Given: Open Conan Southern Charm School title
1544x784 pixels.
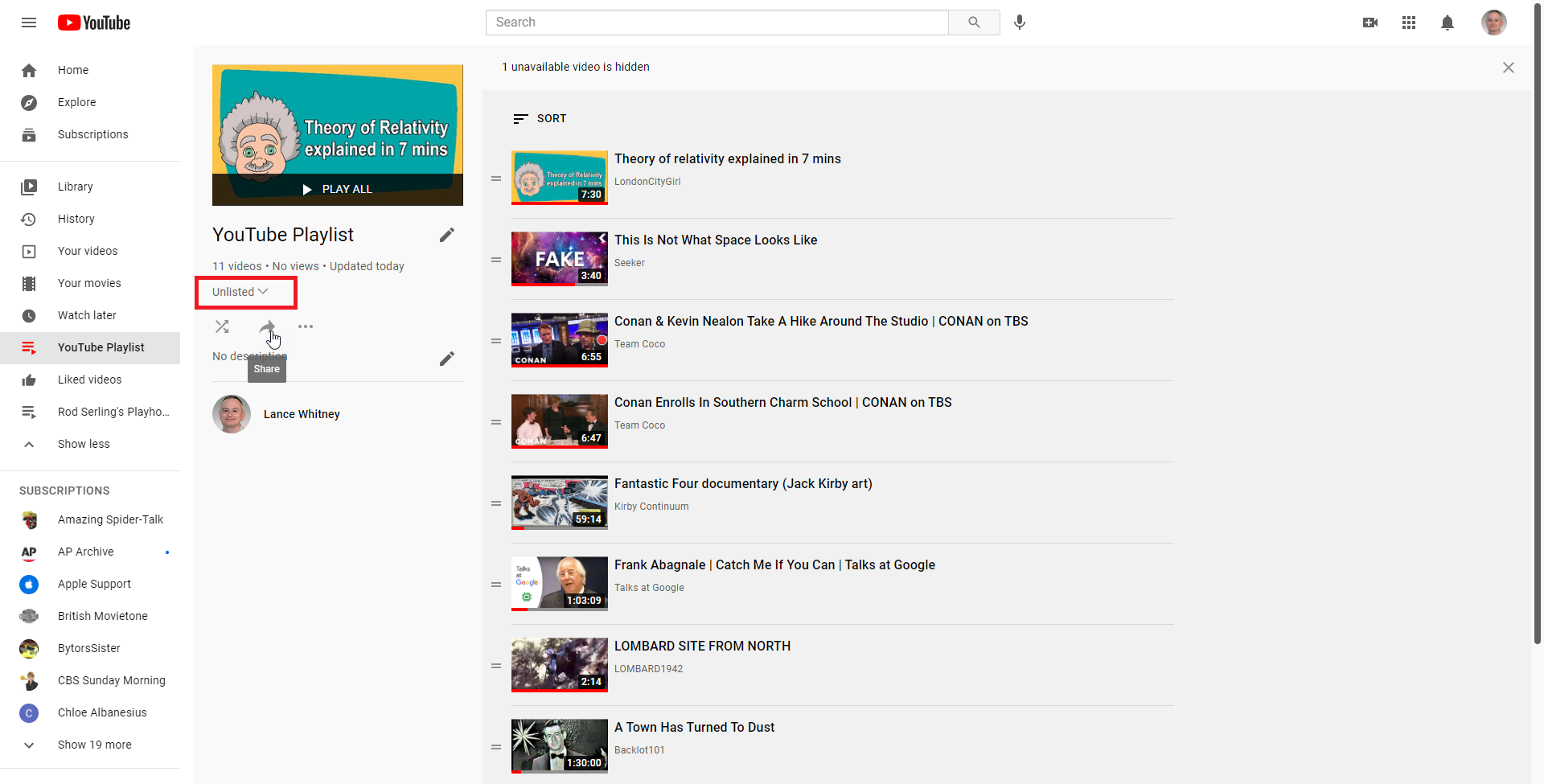Looking at the screenshot, I should pyautogui.click(x=783, y=402).
